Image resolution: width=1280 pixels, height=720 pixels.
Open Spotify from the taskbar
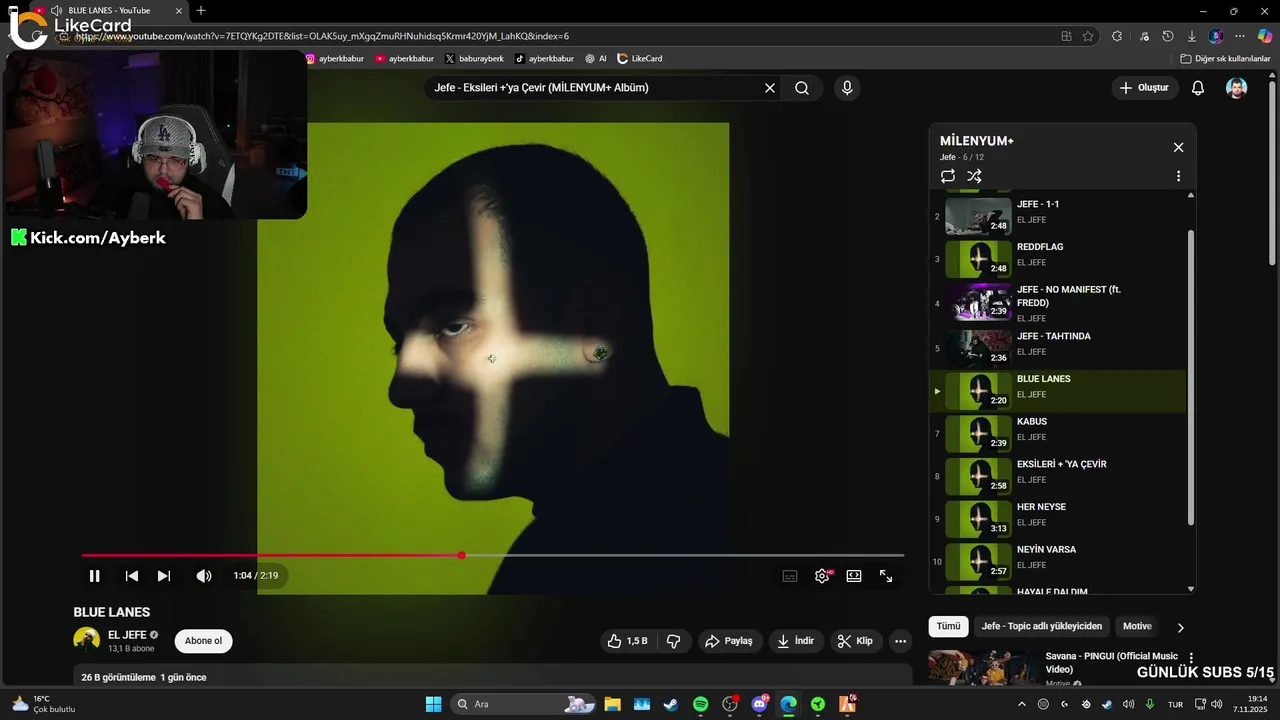pos(700,704)
